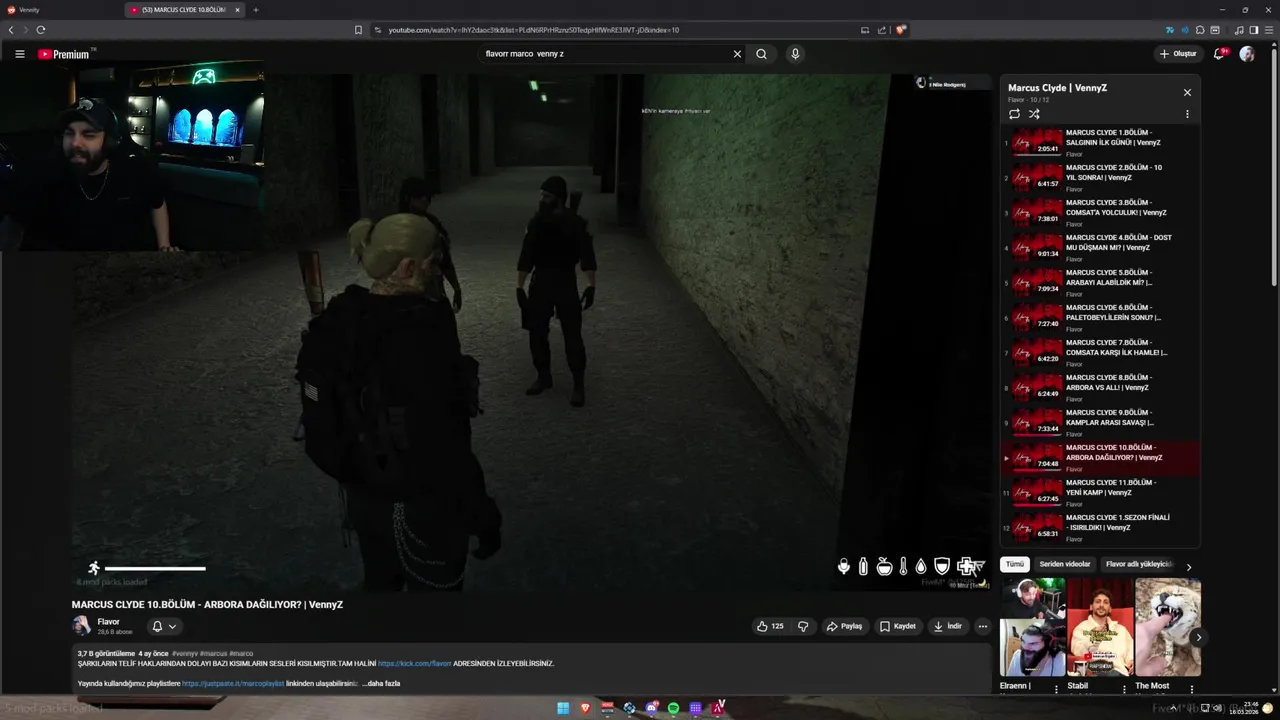Open Discord from the taskbar
Viewport: 1280px width, 720px height.
(x=652, y=708)
